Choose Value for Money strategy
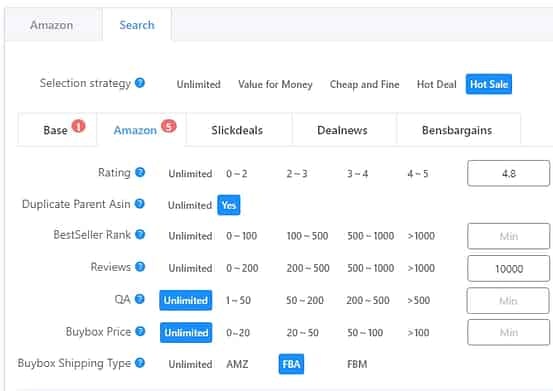The image size is (553, 391). 275,84
